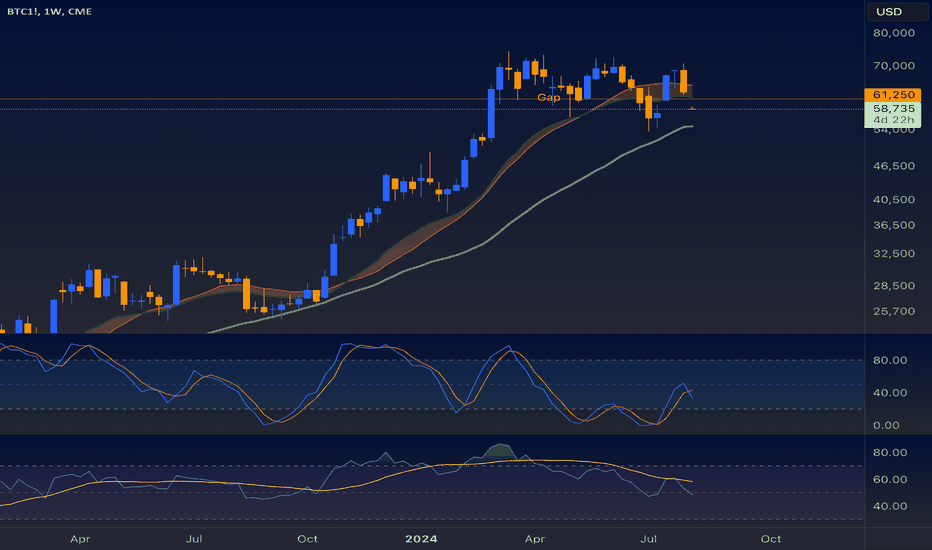Click the 4d 22h countdown label

point(893,120)
